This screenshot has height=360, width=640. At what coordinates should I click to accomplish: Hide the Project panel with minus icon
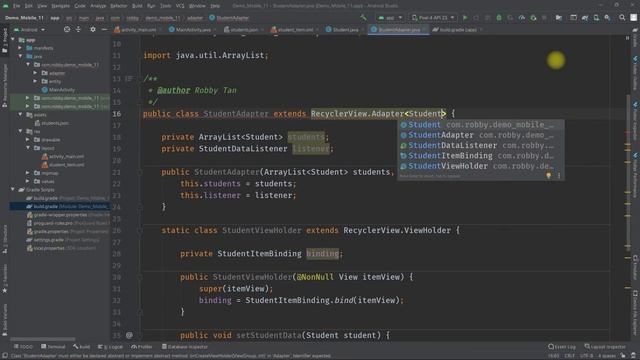pos(104,29)
